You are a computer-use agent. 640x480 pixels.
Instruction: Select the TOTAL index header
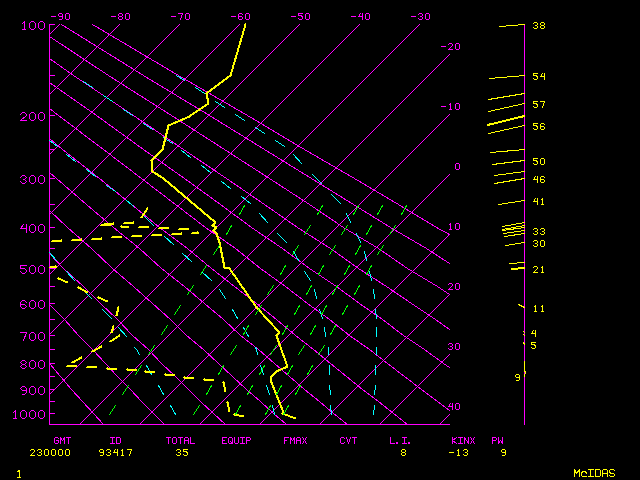coord(182,440)
